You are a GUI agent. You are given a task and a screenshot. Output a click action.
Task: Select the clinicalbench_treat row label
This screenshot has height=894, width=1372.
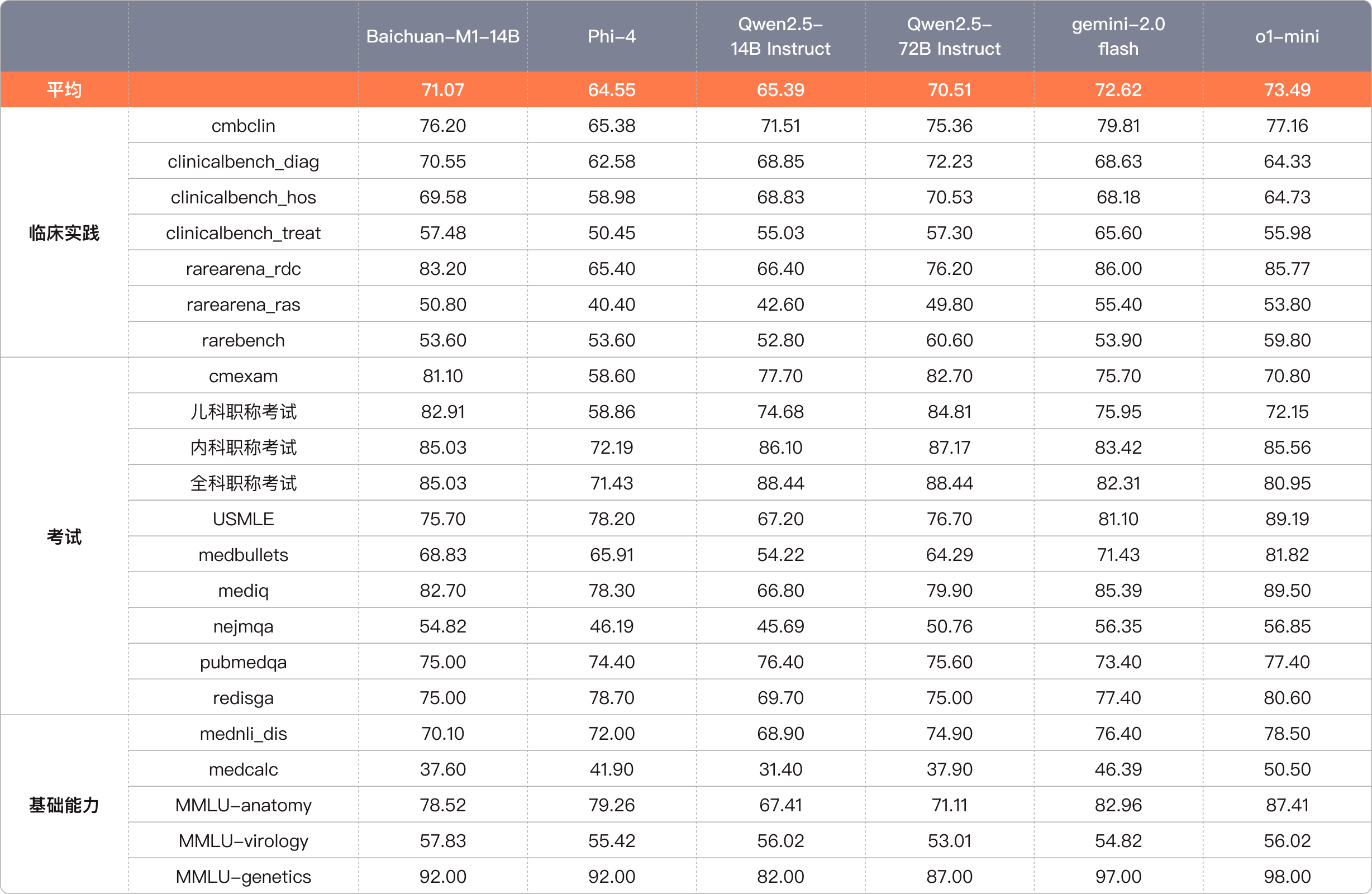pyautogui.click(x=243, y=233)
